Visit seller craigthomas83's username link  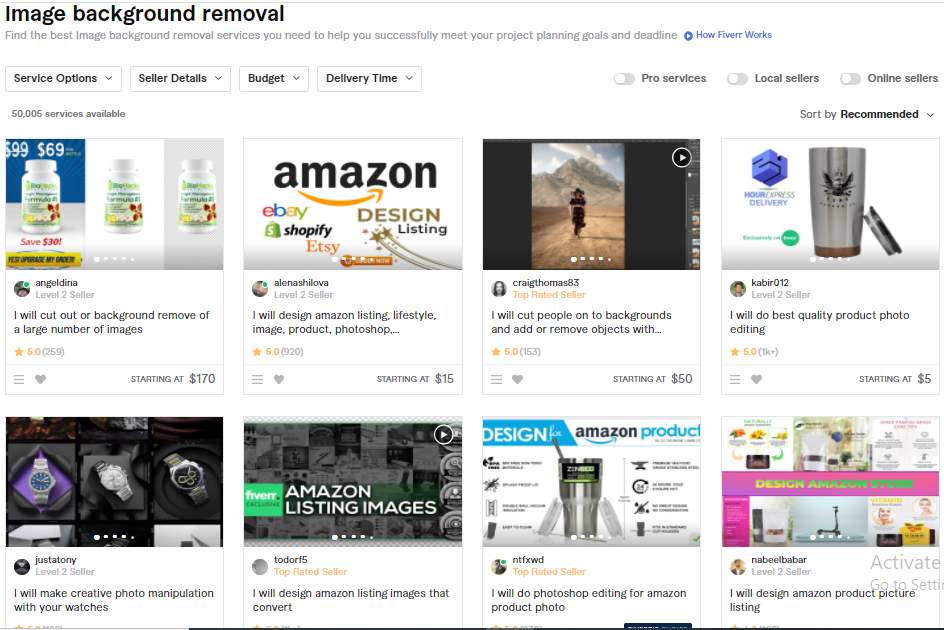coord(545,282)
